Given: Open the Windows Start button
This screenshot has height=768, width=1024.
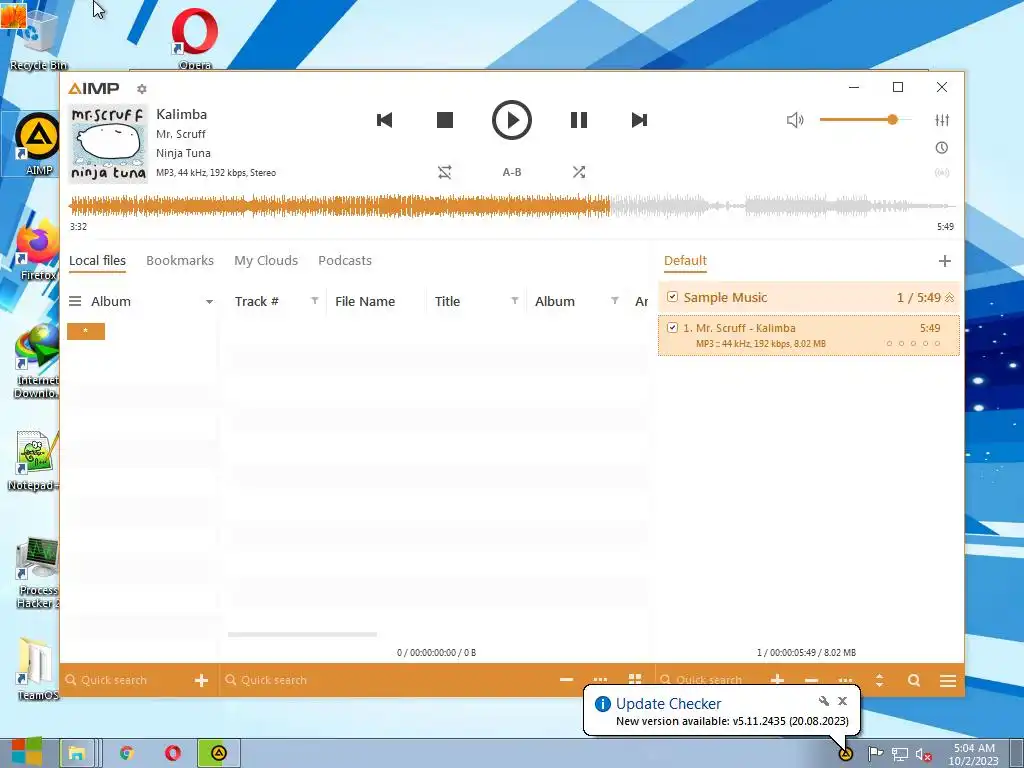Looking at the screenshot, I should click(x=27, y=753).
